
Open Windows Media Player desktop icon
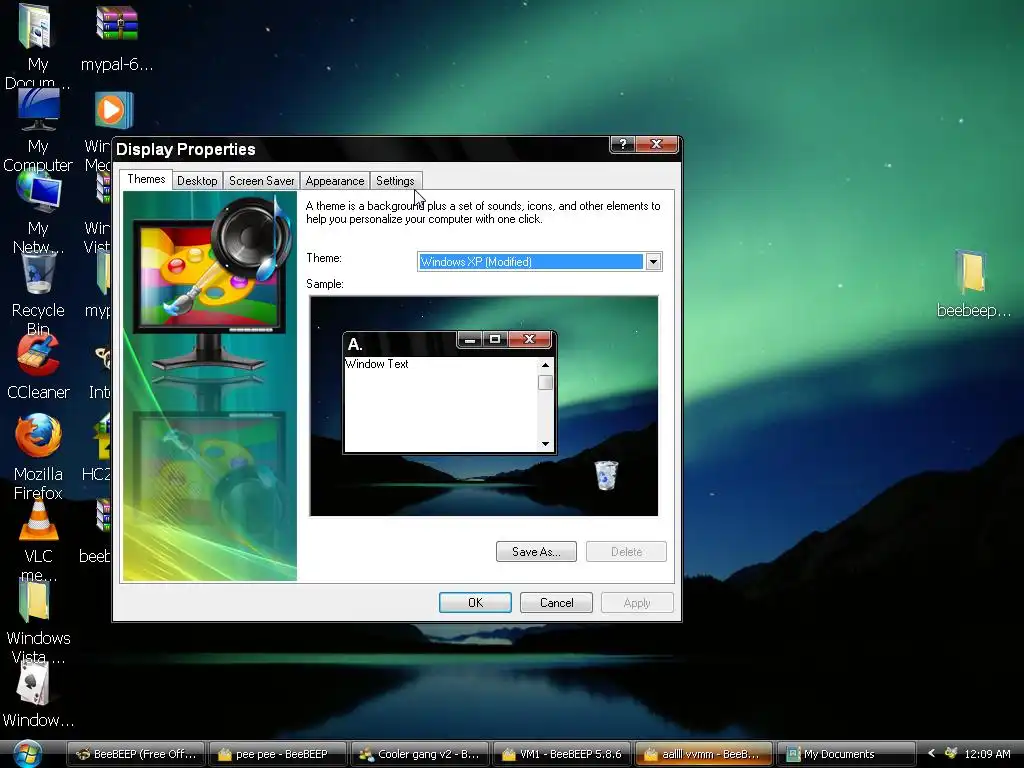(114, 111)
